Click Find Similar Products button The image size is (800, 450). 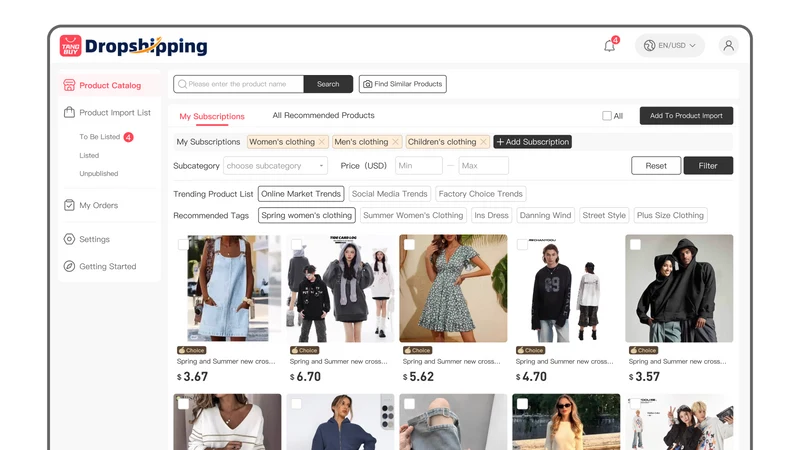click(403, 84)
